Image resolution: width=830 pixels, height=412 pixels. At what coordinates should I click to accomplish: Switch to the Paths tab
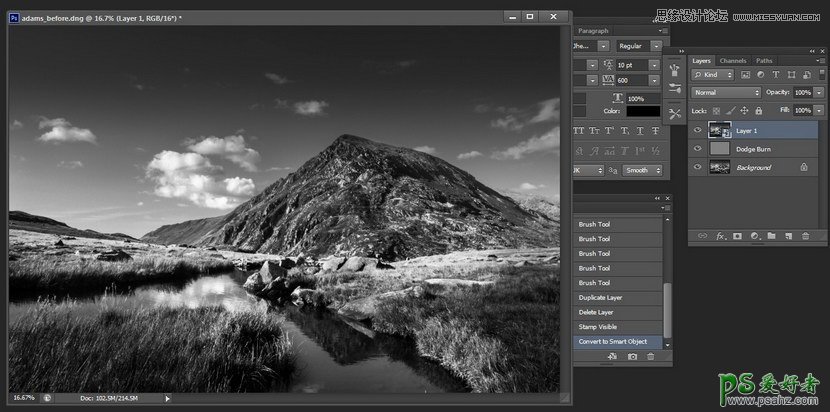[764, 60]
